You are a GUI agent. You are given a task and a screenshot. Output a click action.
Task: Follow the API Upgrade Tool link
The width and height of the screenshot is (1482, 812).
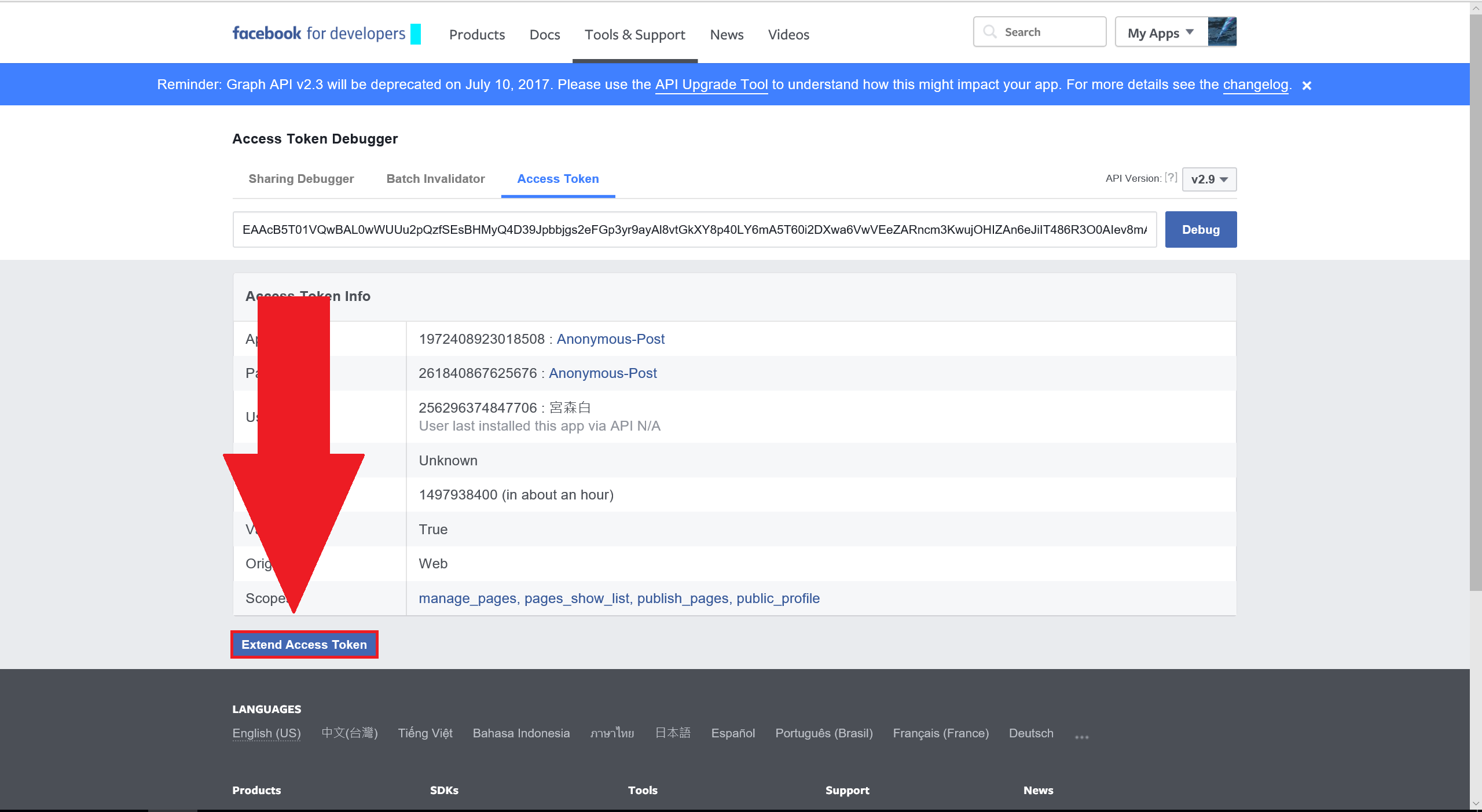point(711,84)
